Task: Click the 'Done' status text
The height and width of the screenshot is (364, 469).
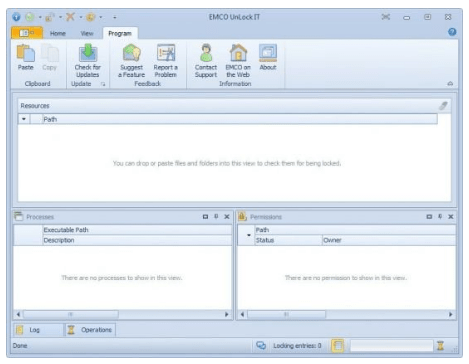Action: [x=20, y=346]
